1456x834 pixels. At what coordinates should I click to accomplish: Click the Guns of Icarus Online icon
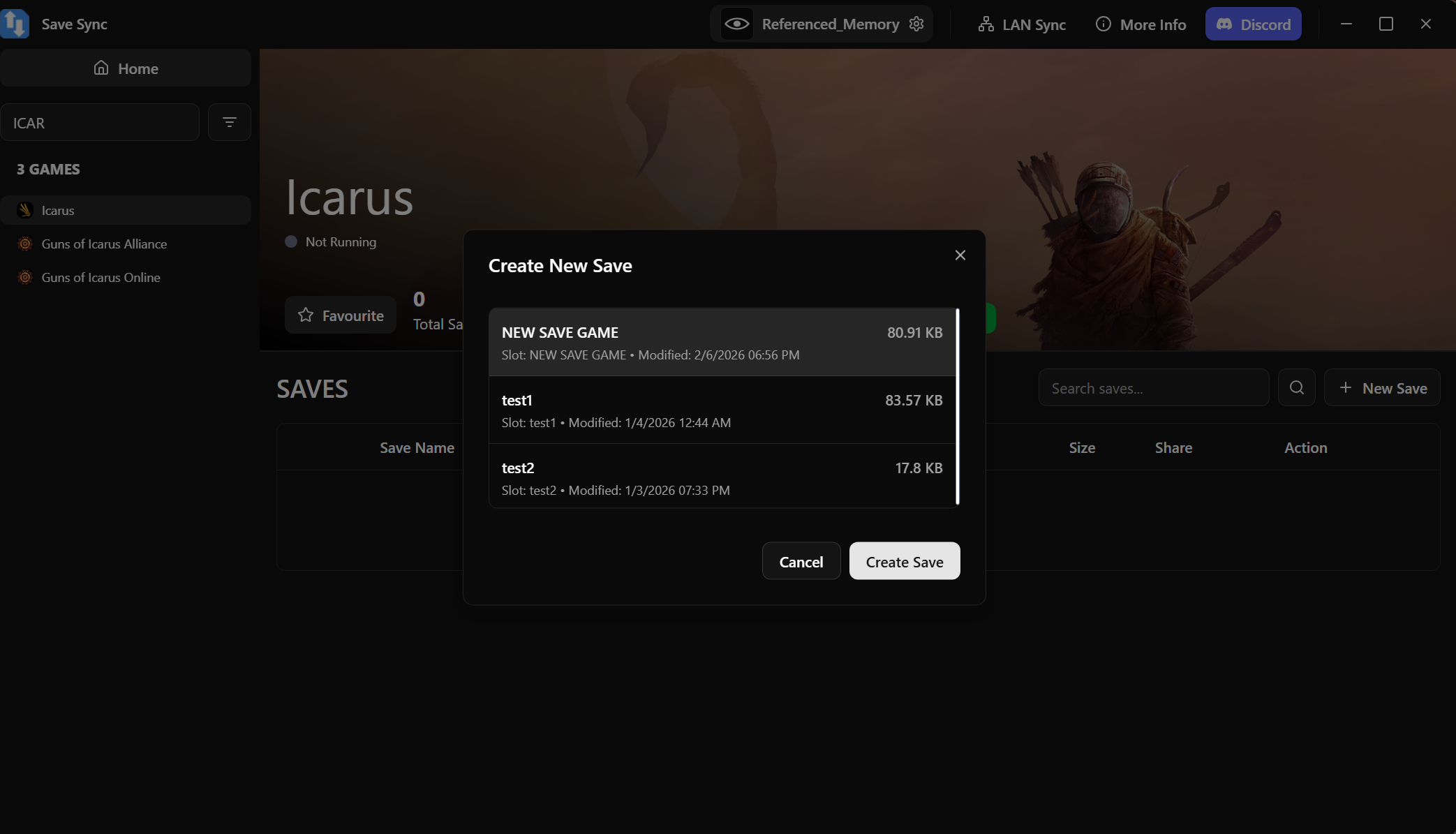coord(25,277)
